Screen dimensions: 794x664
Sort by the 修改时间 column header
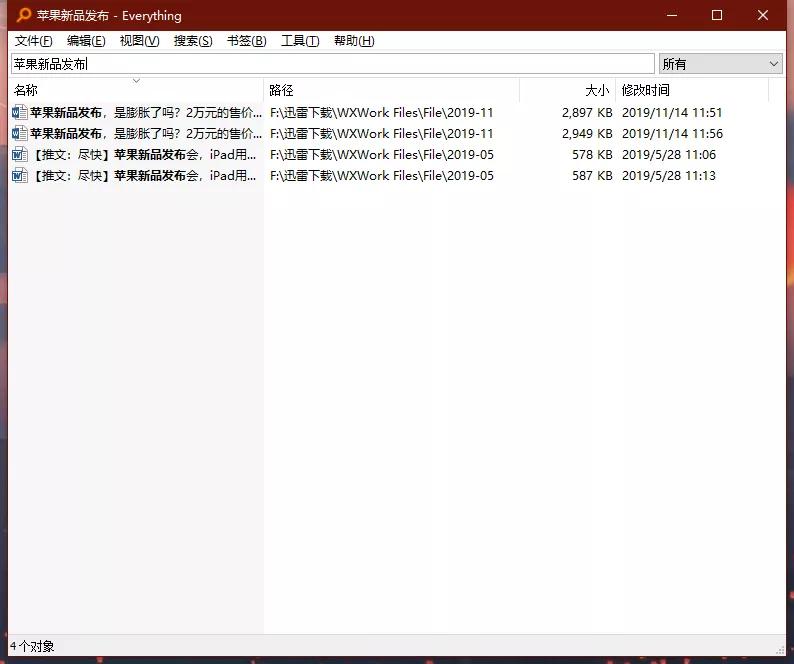point(692,90)
